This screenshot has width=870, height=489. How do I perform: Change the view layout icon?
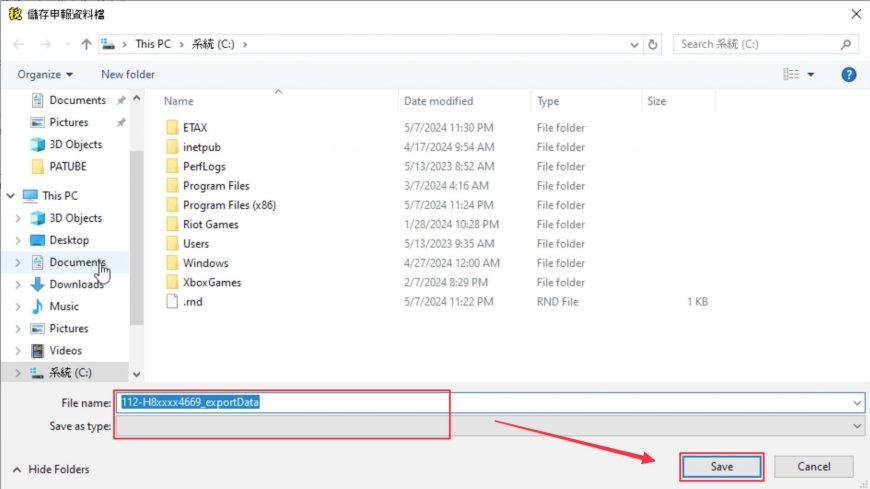(791, 74)
